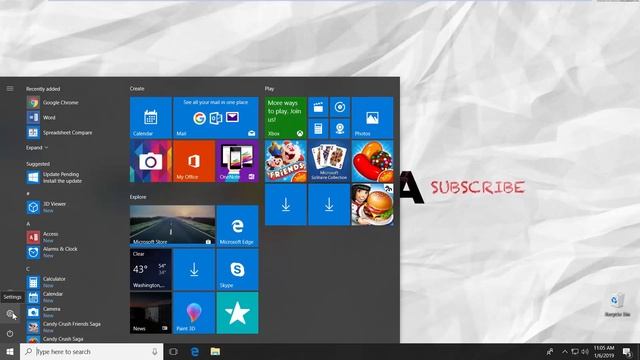Click the taskbar clock and date

point(604,351)
